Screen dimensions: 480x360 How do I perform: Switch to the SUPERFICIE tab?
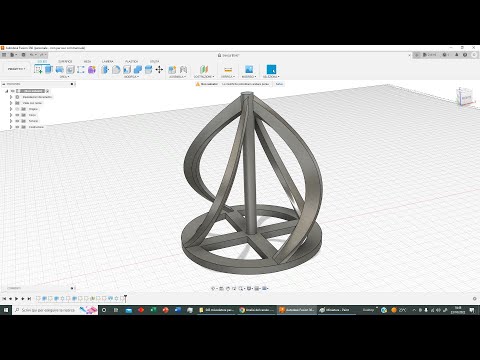[x=65, y=62]
